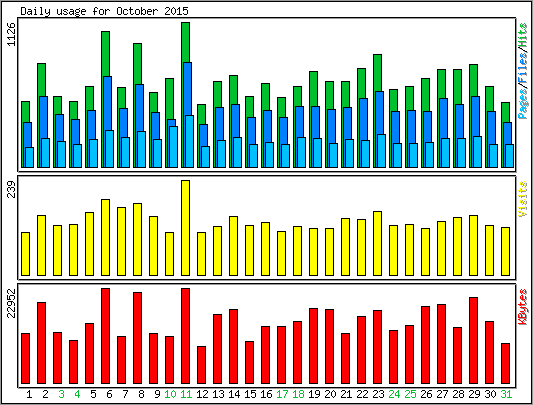Click the green weekend day label 10

170,394
